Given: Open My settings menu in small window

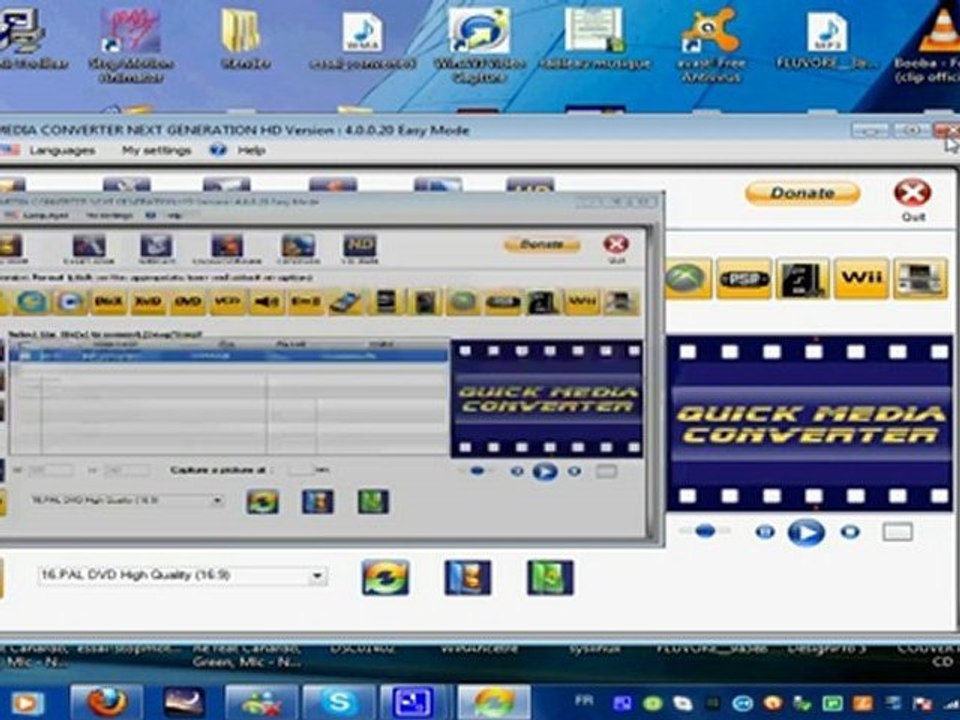Looking at the screenshot, I should tap(109, 216).
